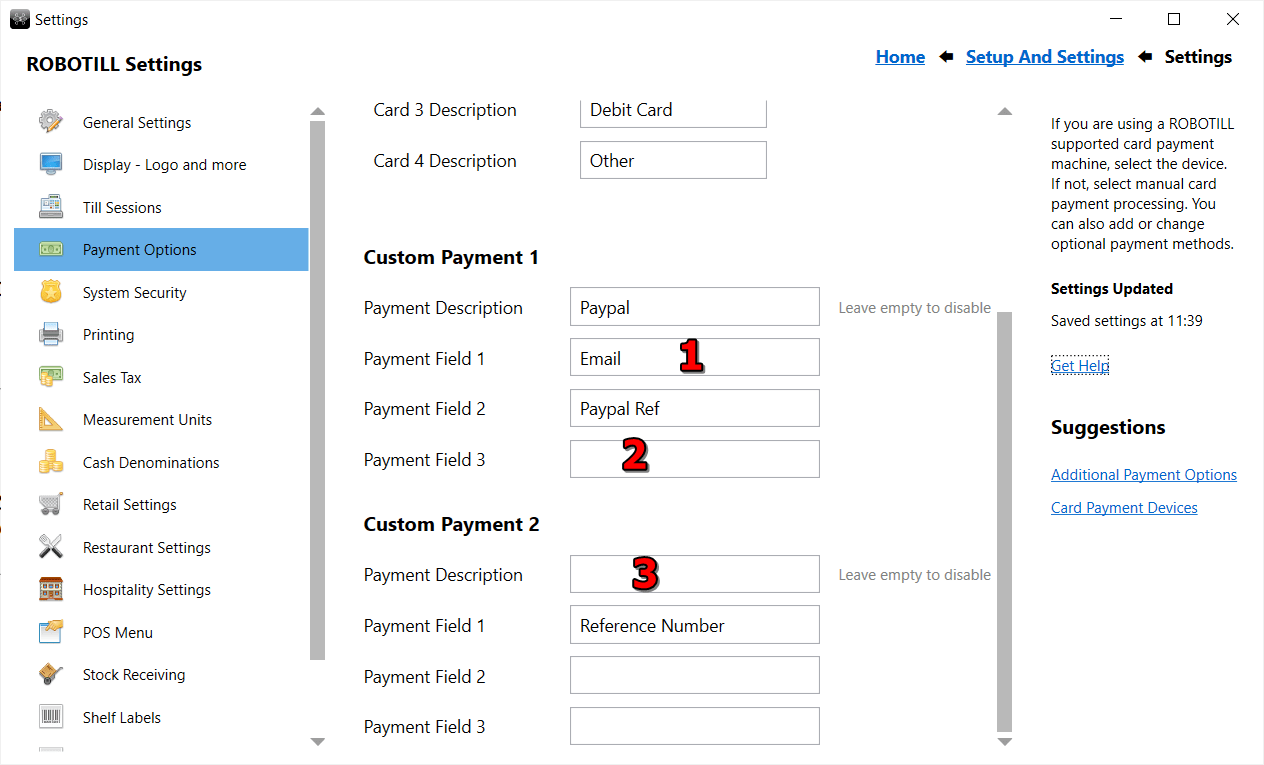Screen dimensions: 1264x765
Task: Open Sales Tax settings
Action: 50,377
